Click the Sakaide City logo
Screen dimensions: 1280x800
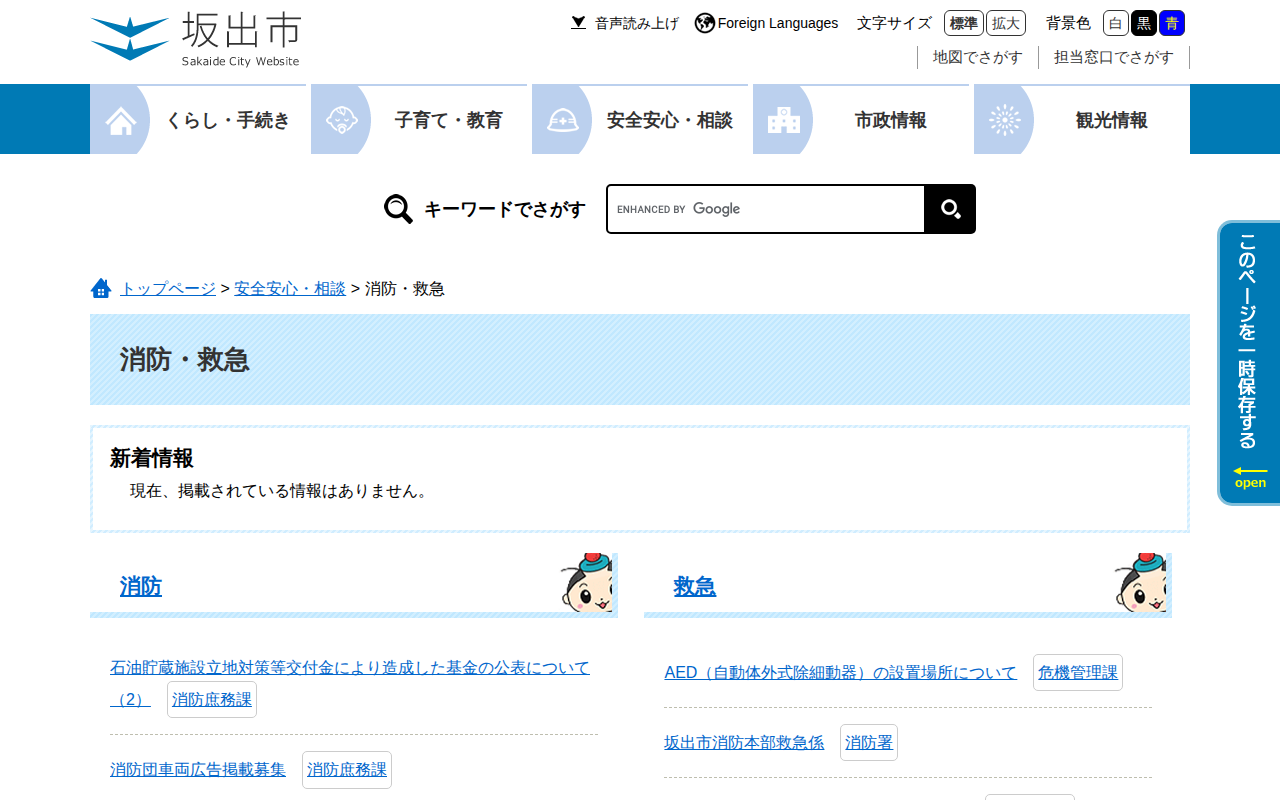click(195, 40)
